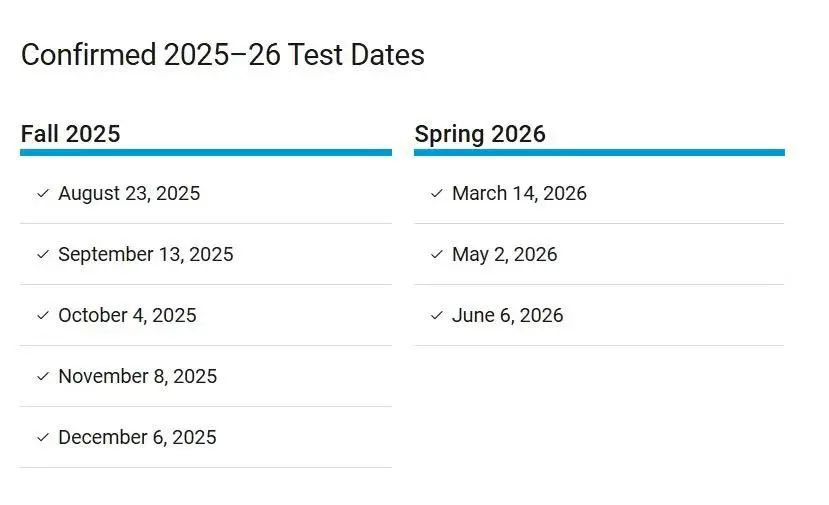Click the December 6, 2025 date text

[x=137, y=437]
